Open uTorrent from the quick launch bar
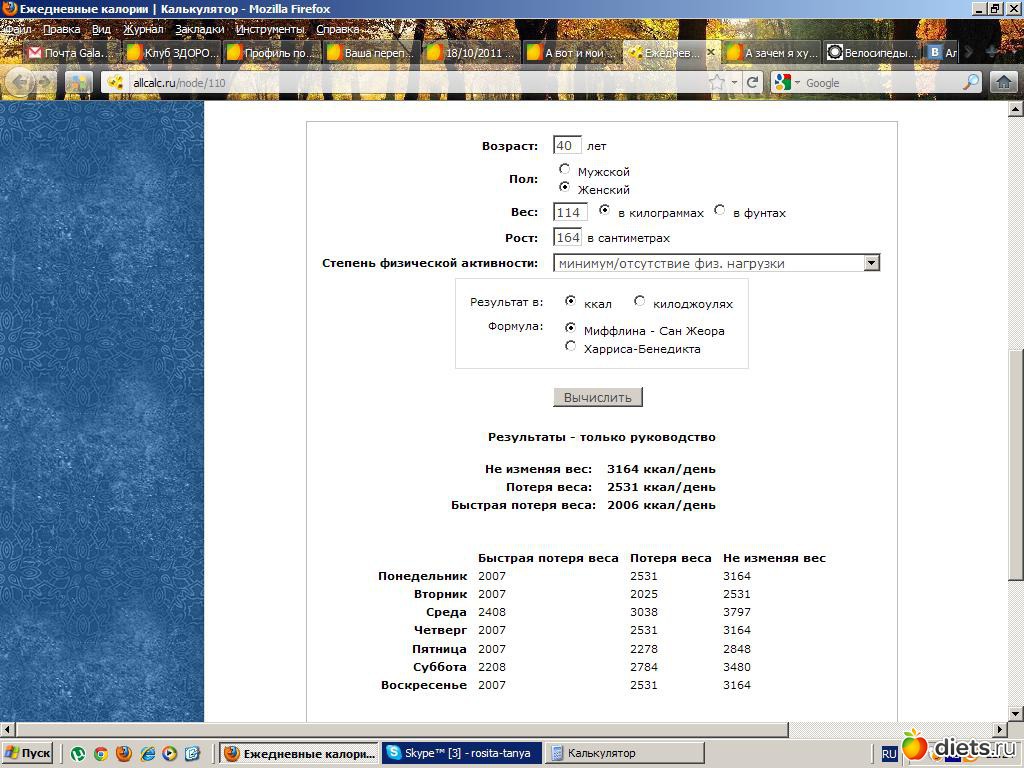Viewport: 1024px width, 768px height. [x=78, y=753]
